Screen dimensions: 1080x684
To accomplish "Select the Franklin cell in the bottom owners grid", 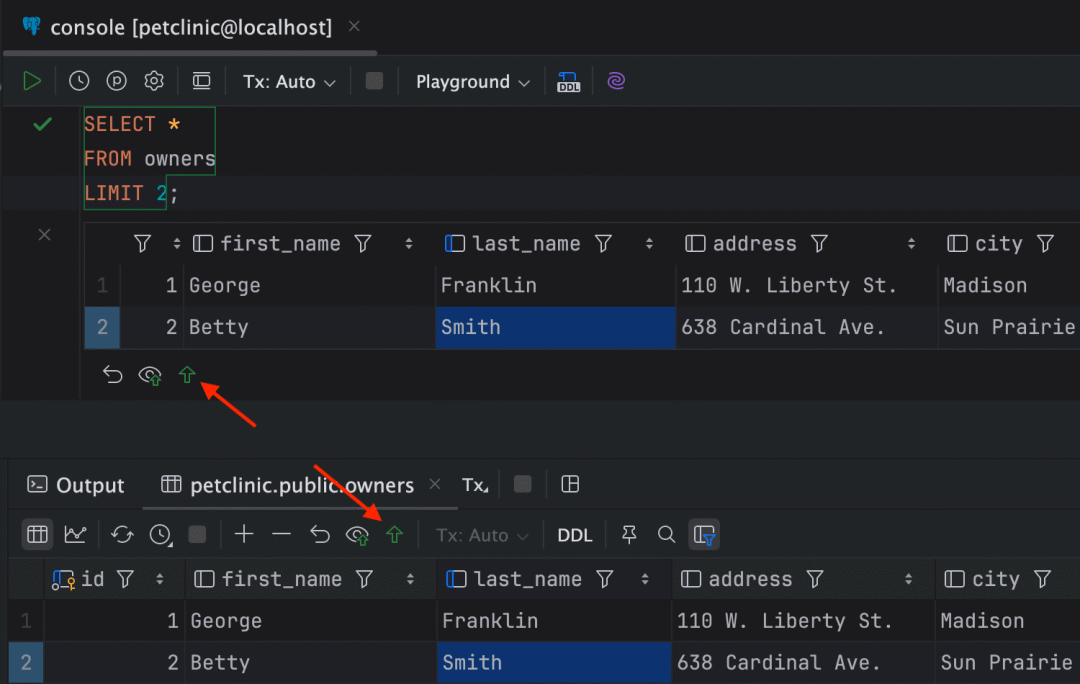I will tap(554, 621).
